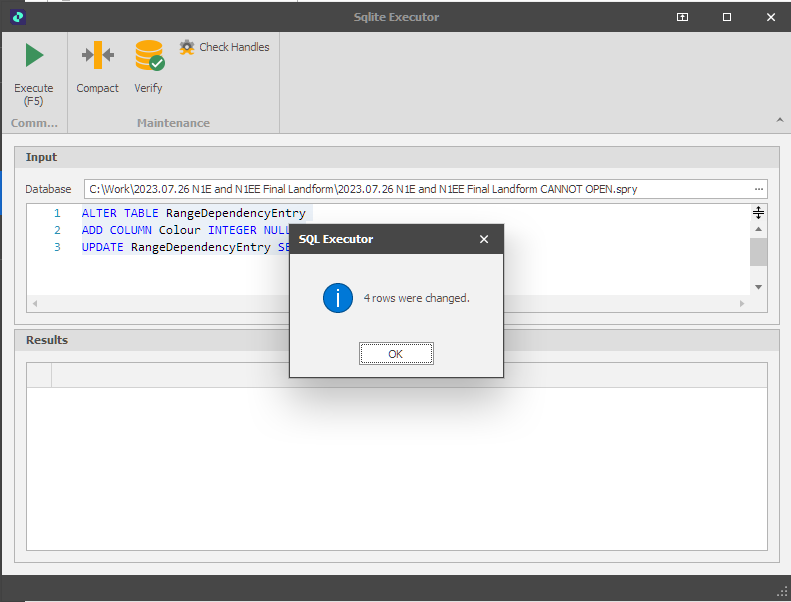791x602 pixels.
Task: Click the editor split handle icon
Action: (x=758, y=213)
